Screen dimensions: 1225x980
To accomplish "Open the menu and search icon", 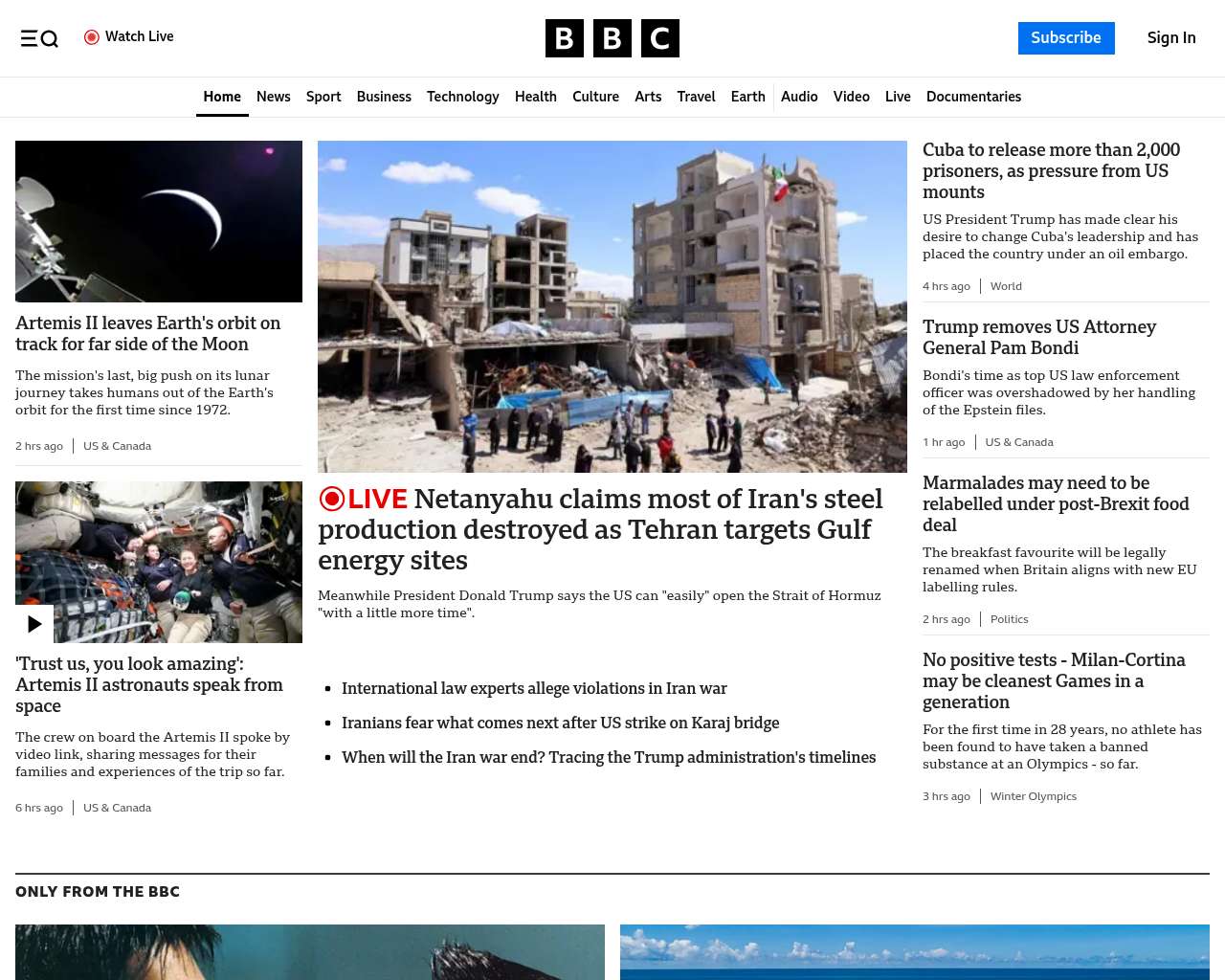I will (39, 38).
